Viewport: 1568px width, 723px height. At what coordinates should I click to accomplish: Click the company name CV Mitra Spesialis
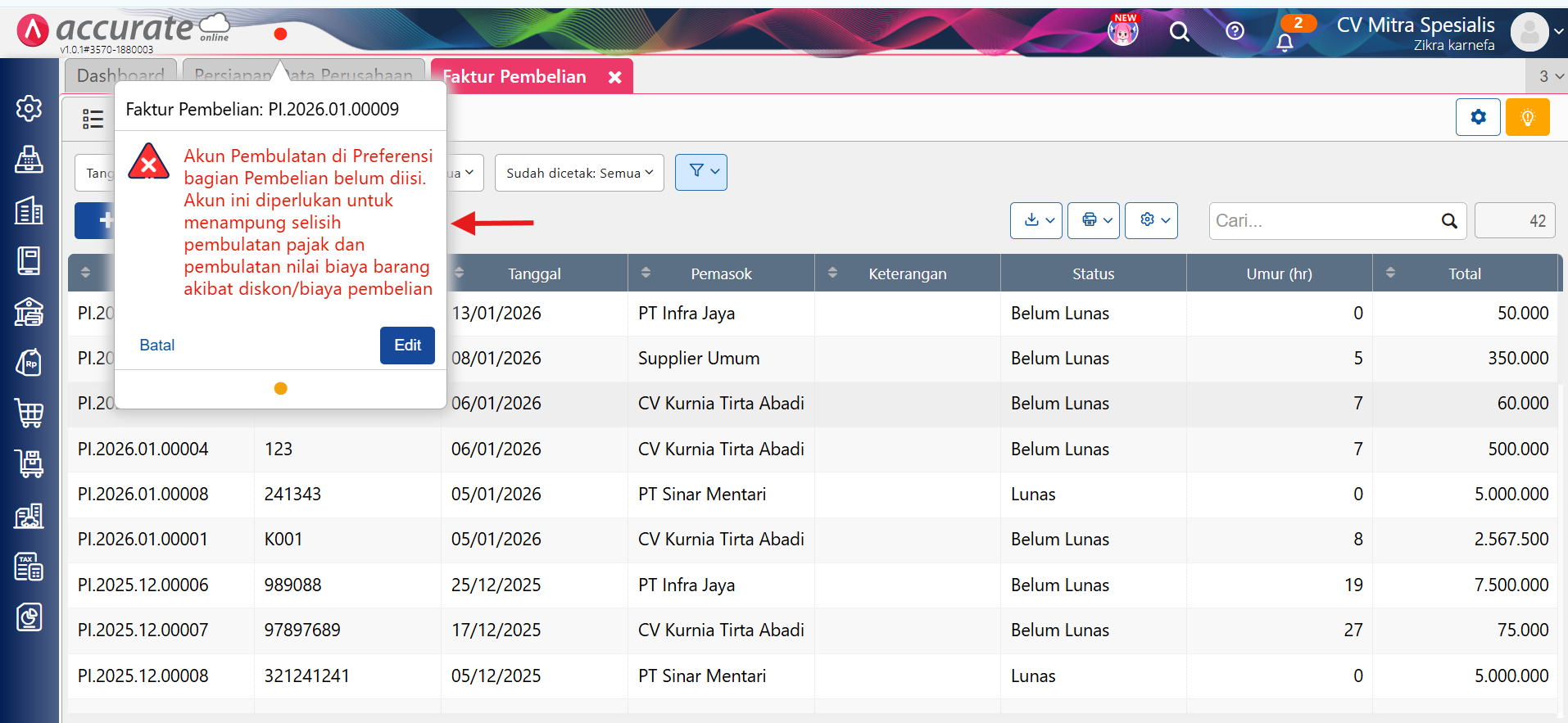click(1416, 25)
